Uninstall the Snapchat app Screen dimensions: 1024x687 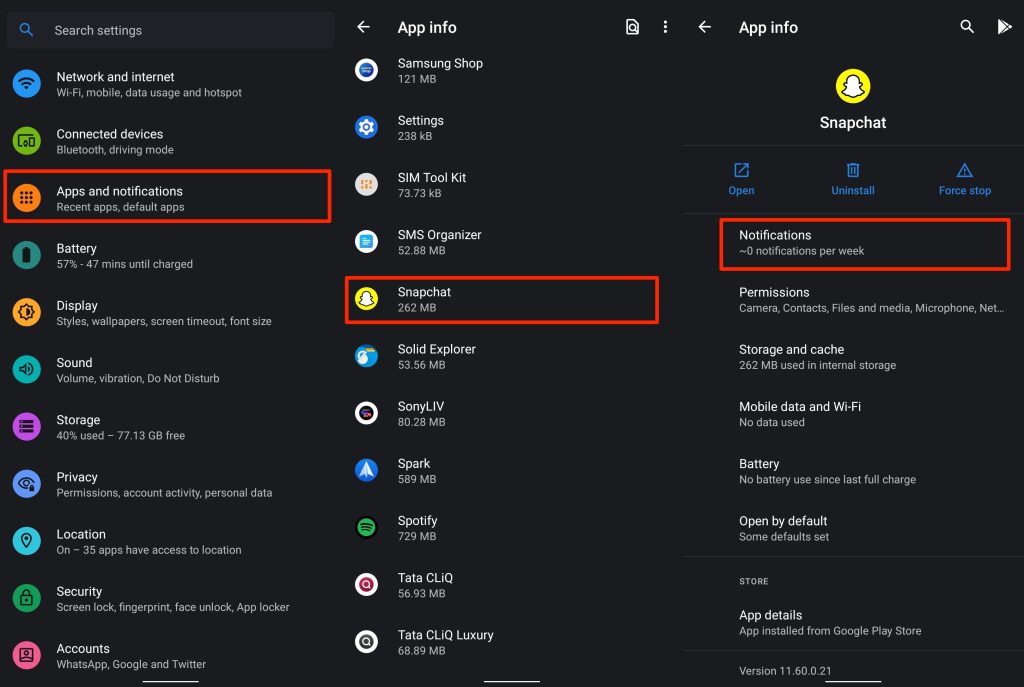(x=853, y=179)
